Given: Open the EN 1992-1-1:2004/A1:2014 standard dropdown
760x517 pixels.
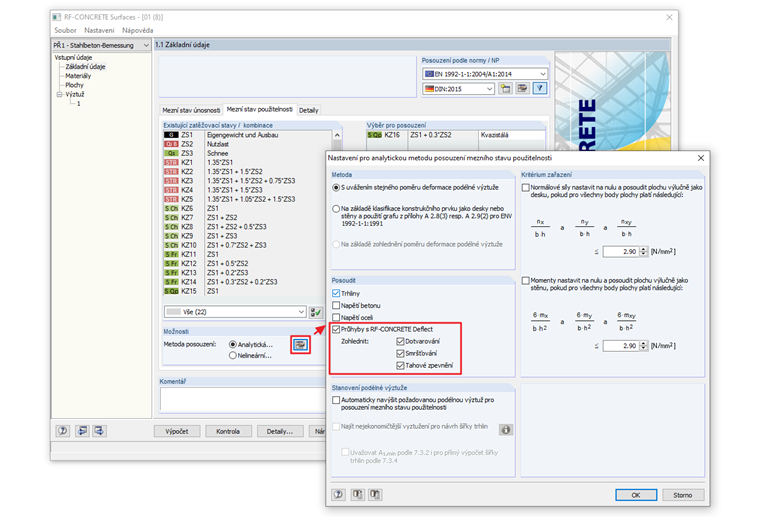Looking at the screenshot, I should (543, 74).
